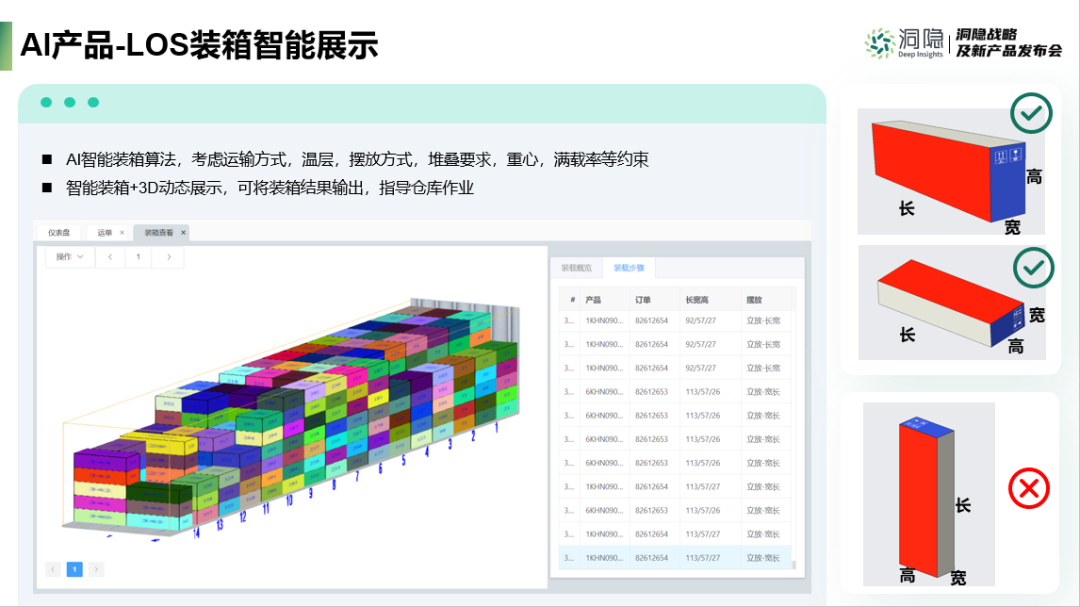The height and width of the screenshot is (607, 1080).
Task: Close the 运单 tab with its X
Action: point(122,232)
